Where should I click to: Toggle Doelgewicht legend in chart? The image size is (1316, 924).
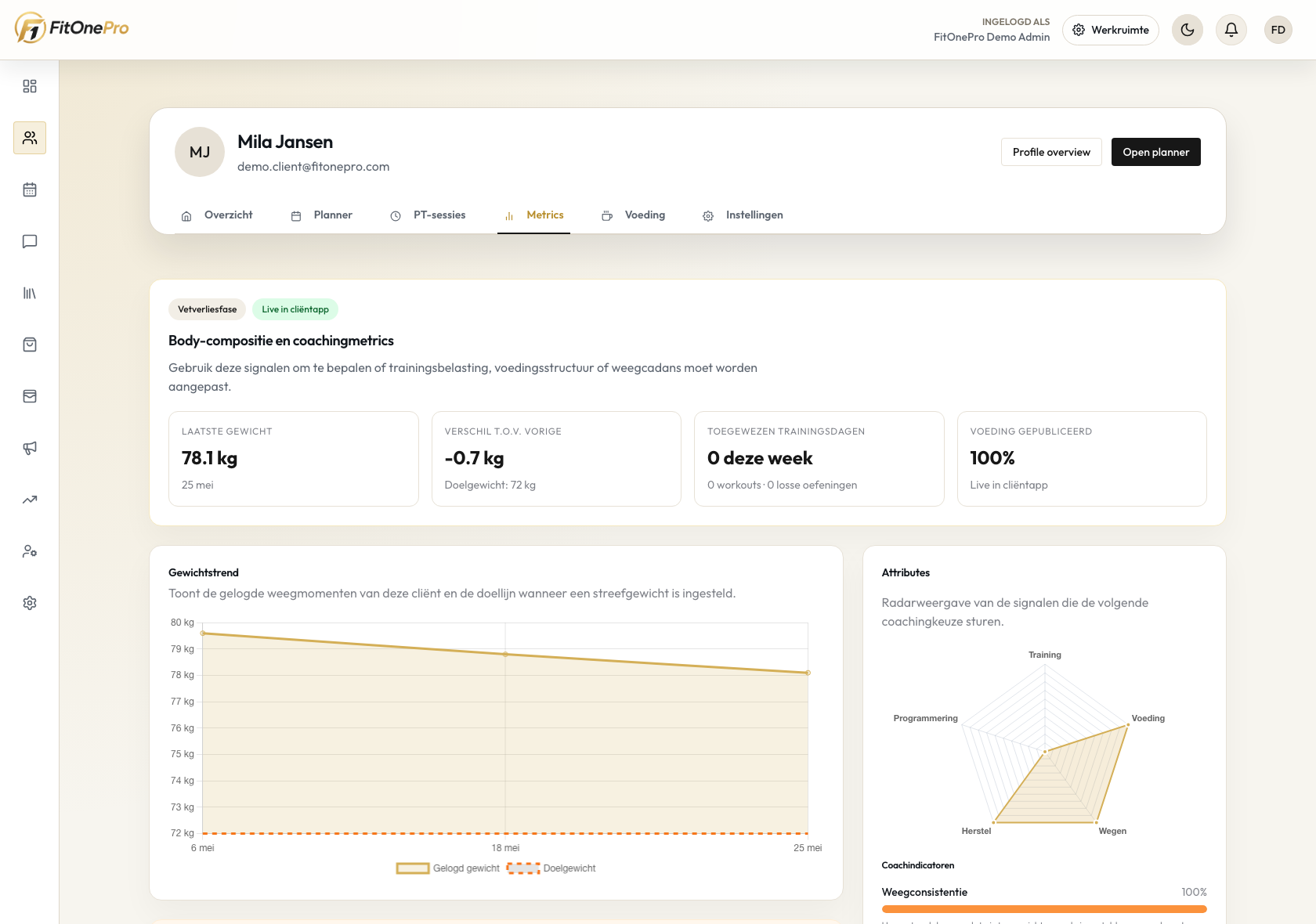click(x=551, y=868)
